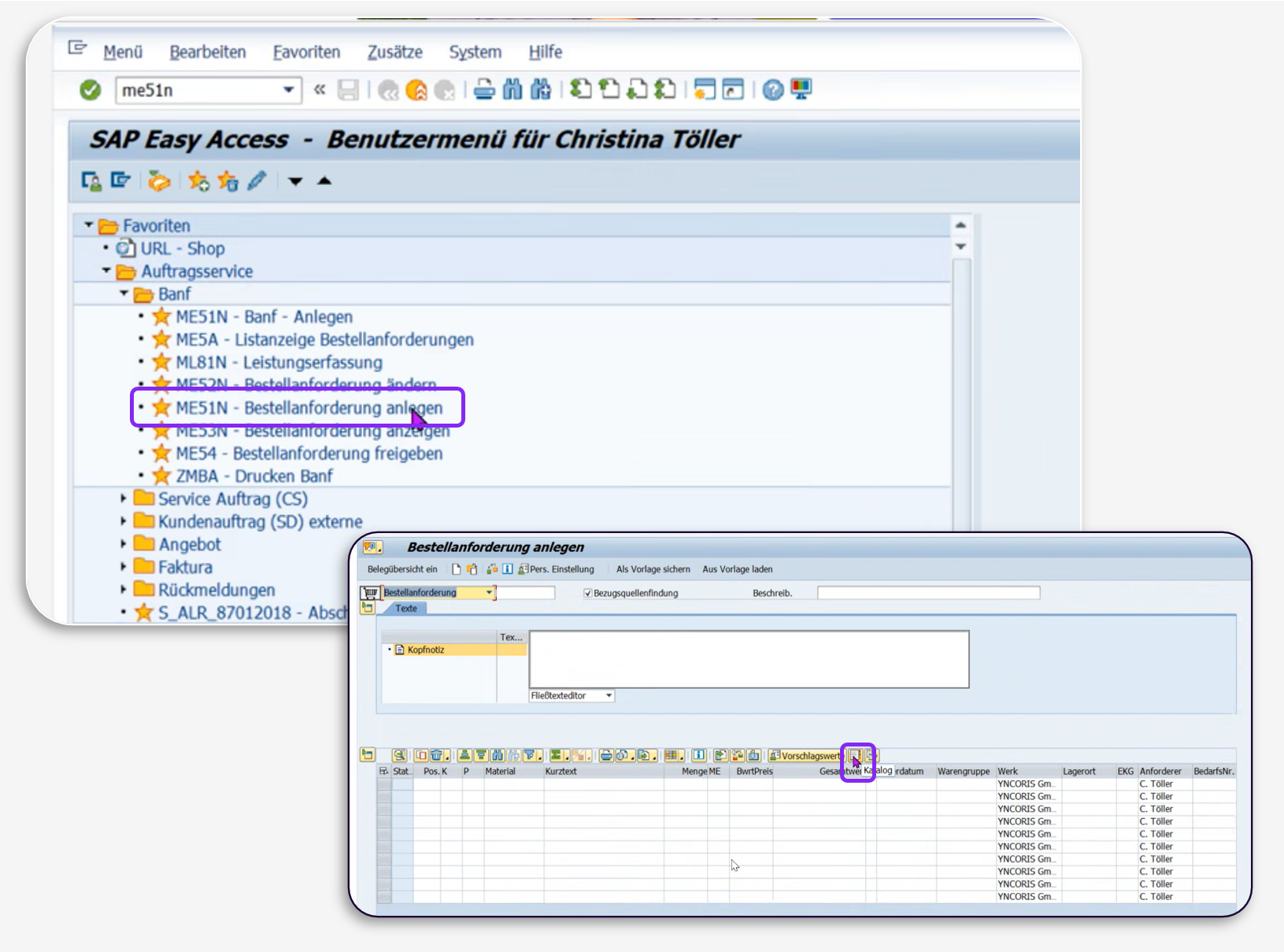Expand the Service Auftrag (CS) folder
The width and height of the screenshot is (1284, 952).
point(123,498)
